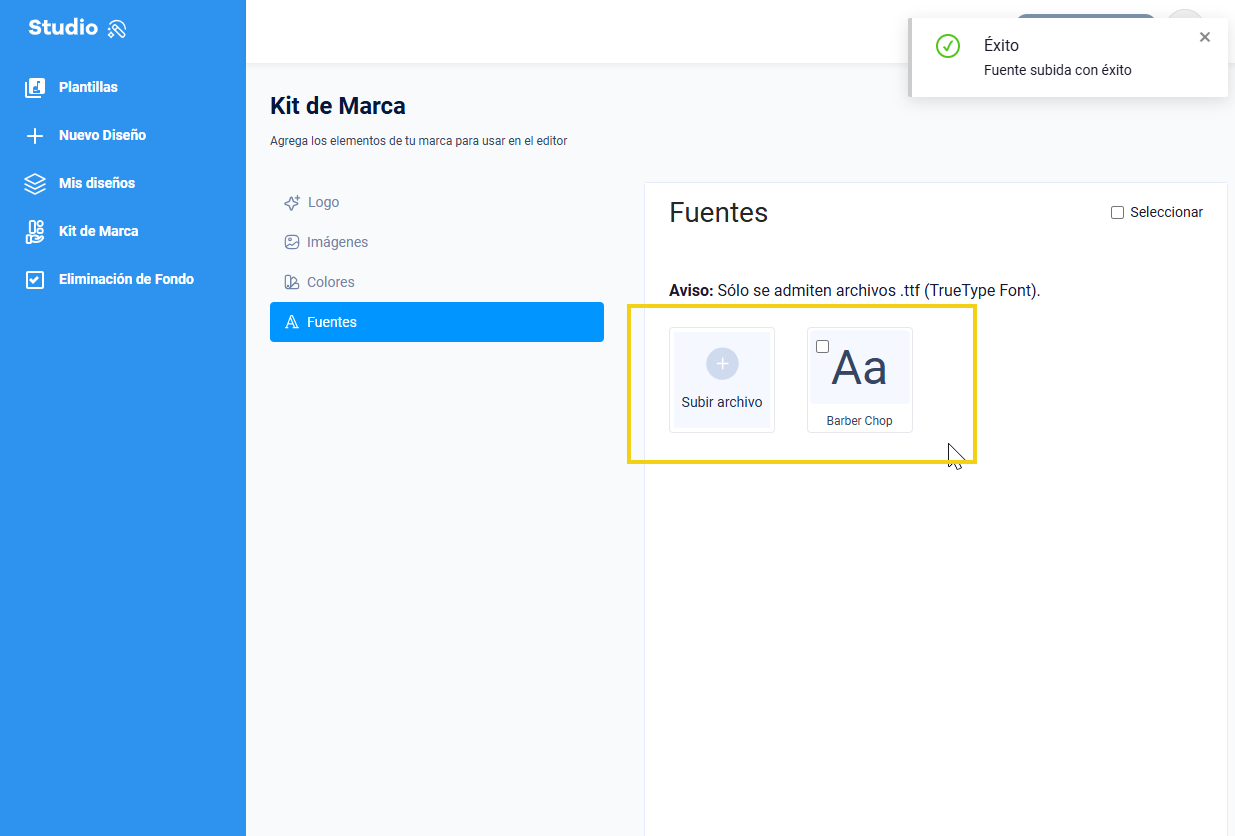Close the Éxito notification
Viewport: 1235px width, 836px height.
[1205, 37]
